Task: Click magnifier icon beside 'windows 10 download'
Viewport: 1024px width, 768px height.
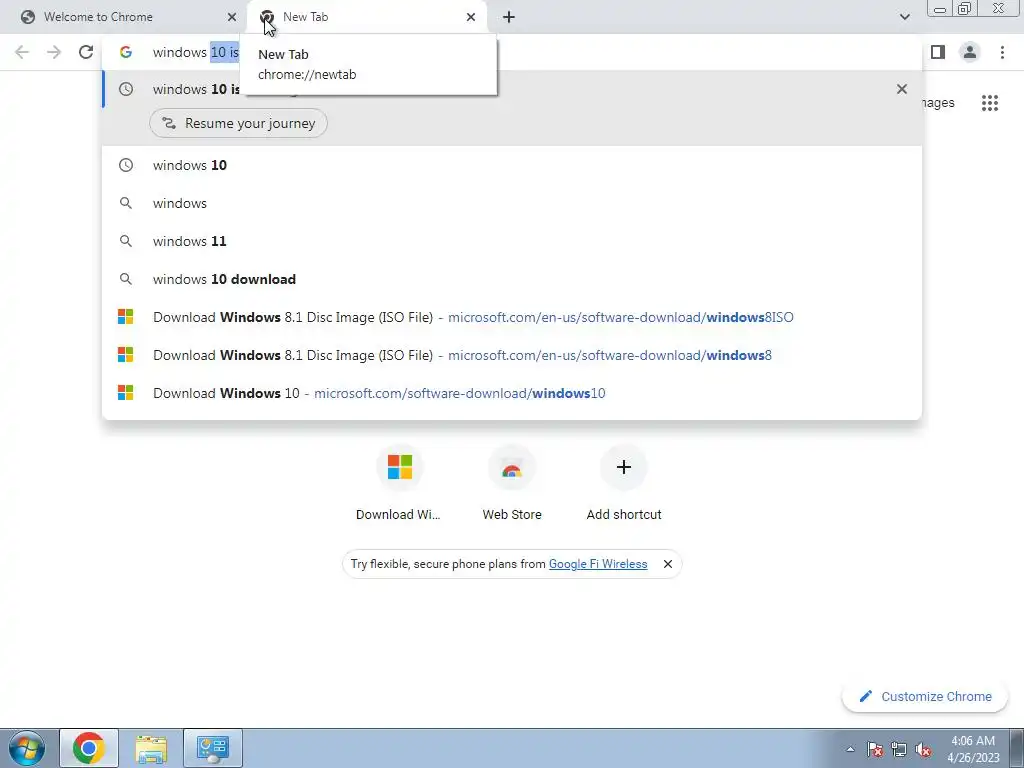Action: click(126, 279)
